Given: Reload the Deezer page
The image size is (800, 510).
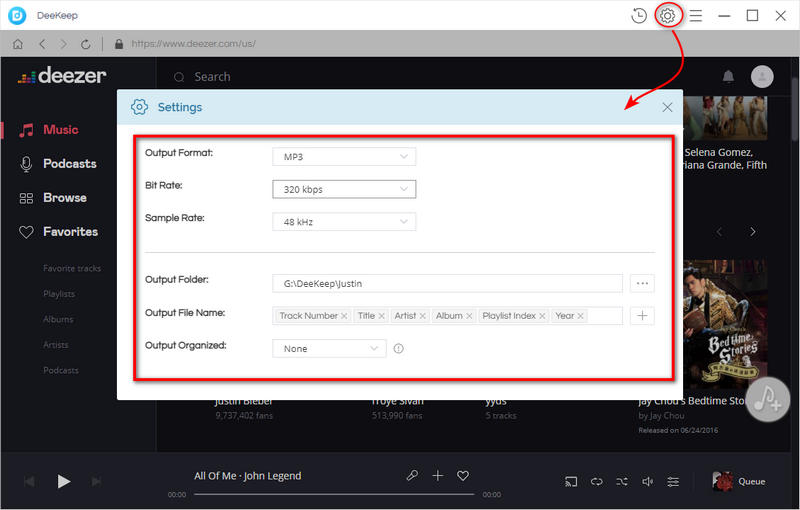Looking at the screenshot, I should point(86,44).
